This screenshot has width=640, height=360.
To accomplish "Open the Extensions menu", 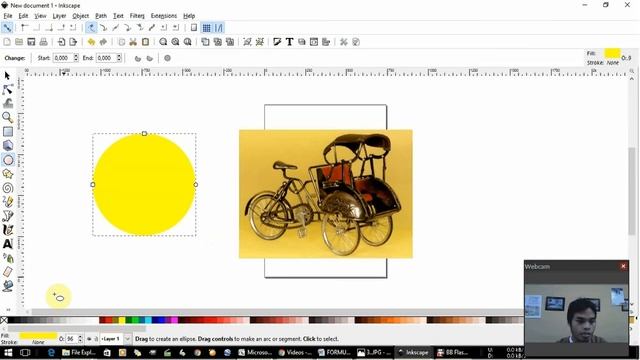I will coord(164,16).
